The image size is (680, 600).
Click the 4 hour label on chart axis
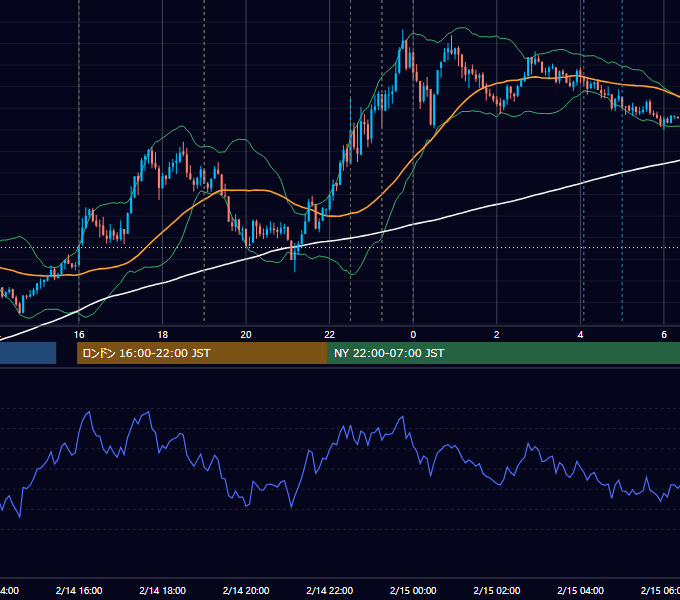click(580, 335)
